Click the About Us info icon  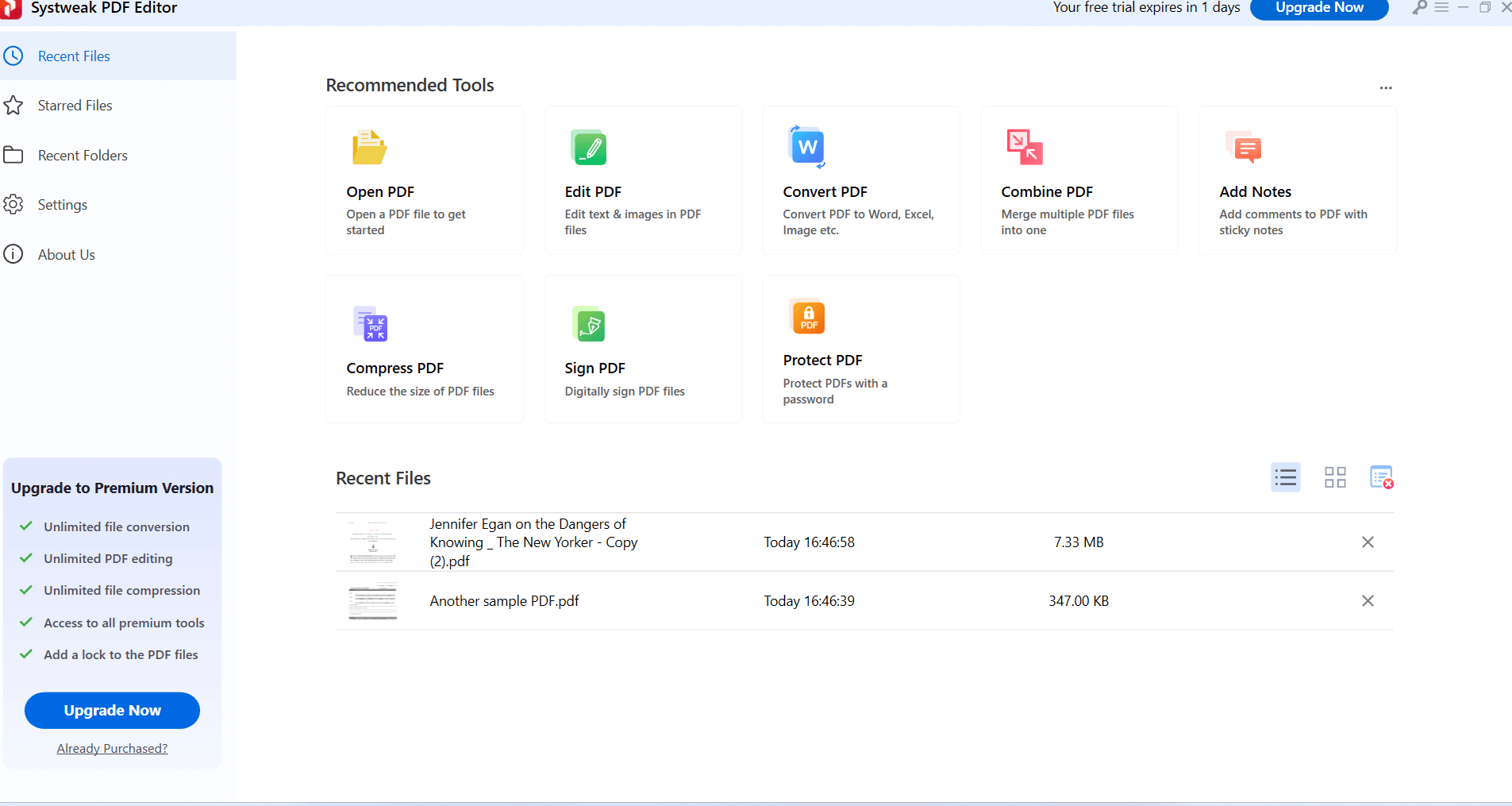tap(13, 254)
